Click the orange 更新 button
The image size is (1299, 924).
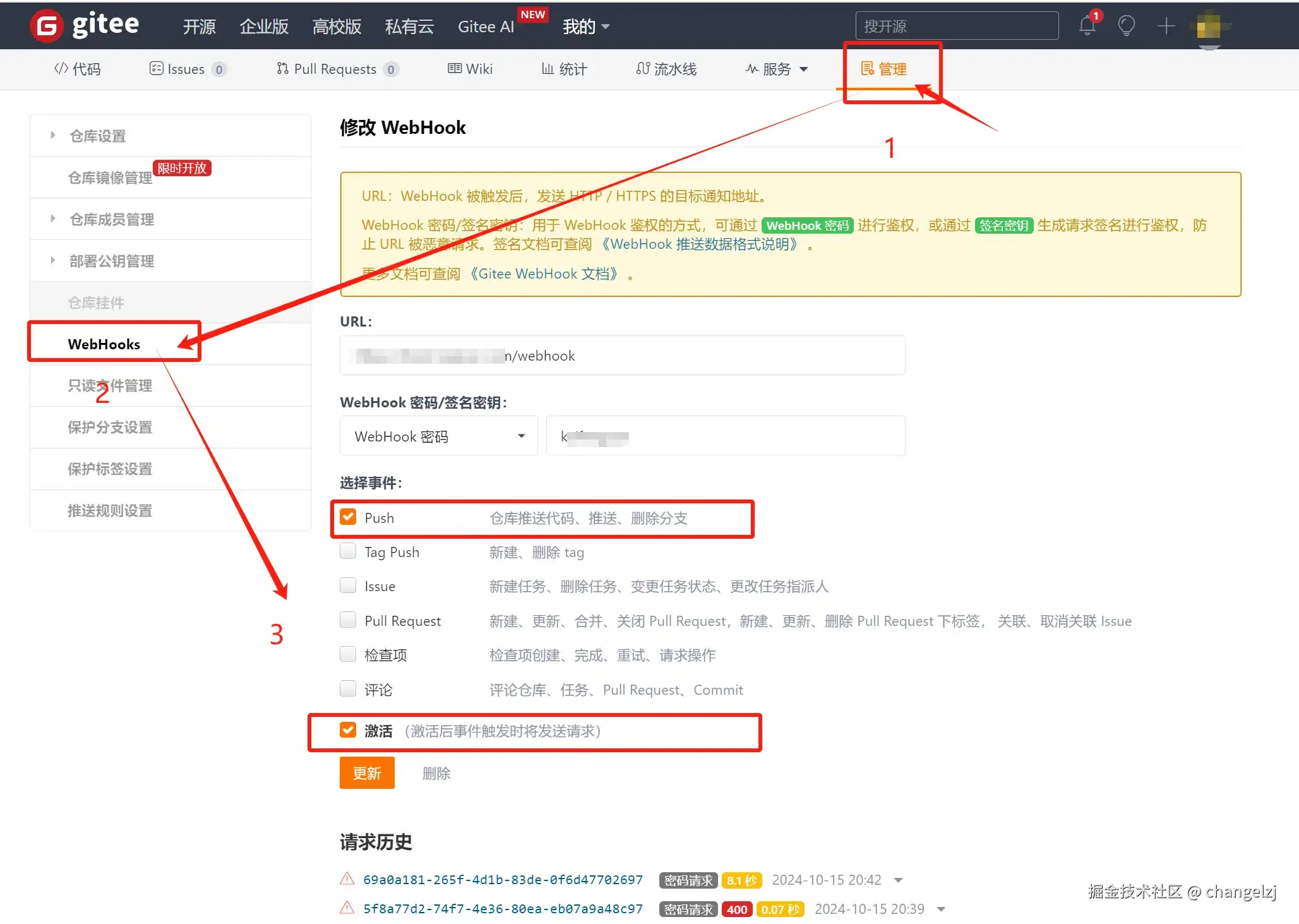(367, 772)
